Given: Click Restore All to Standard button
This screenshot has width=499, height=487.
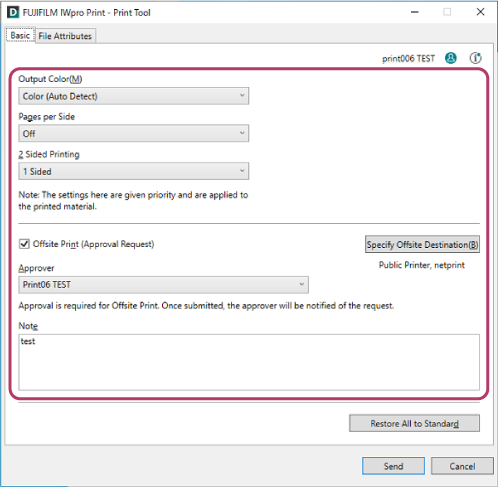Looking at the screenshot, I should pyautogui.click(x=414, y=423).
